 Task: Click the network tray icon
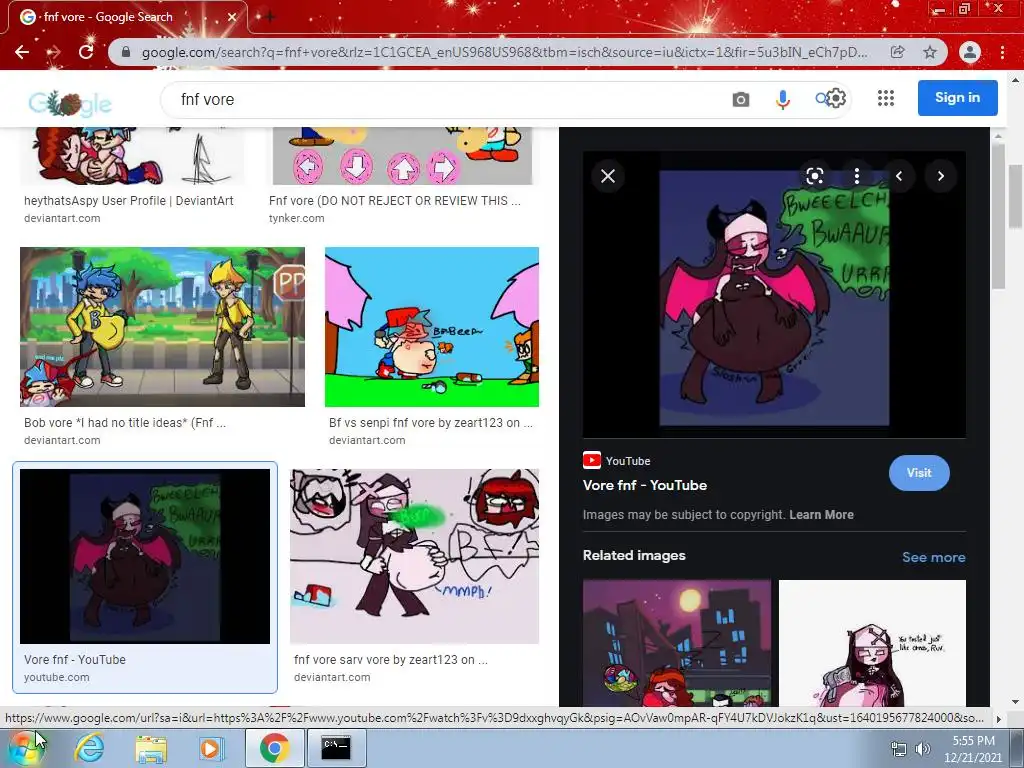point(899,749)
